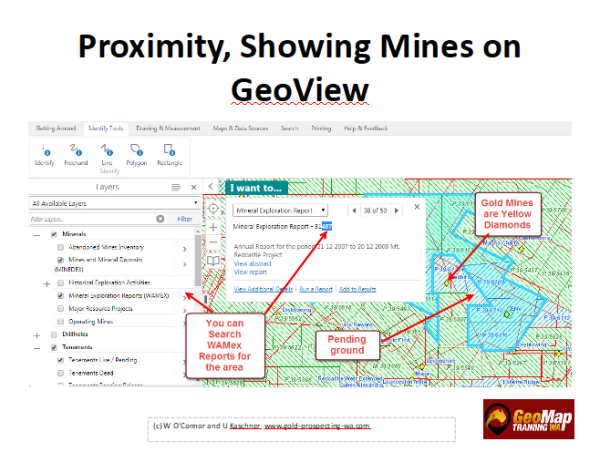Viewport: 600px width, 452px height.
Task: Uncheck Tenements Live / Pending layer
Action: click(x=60, y=360)
